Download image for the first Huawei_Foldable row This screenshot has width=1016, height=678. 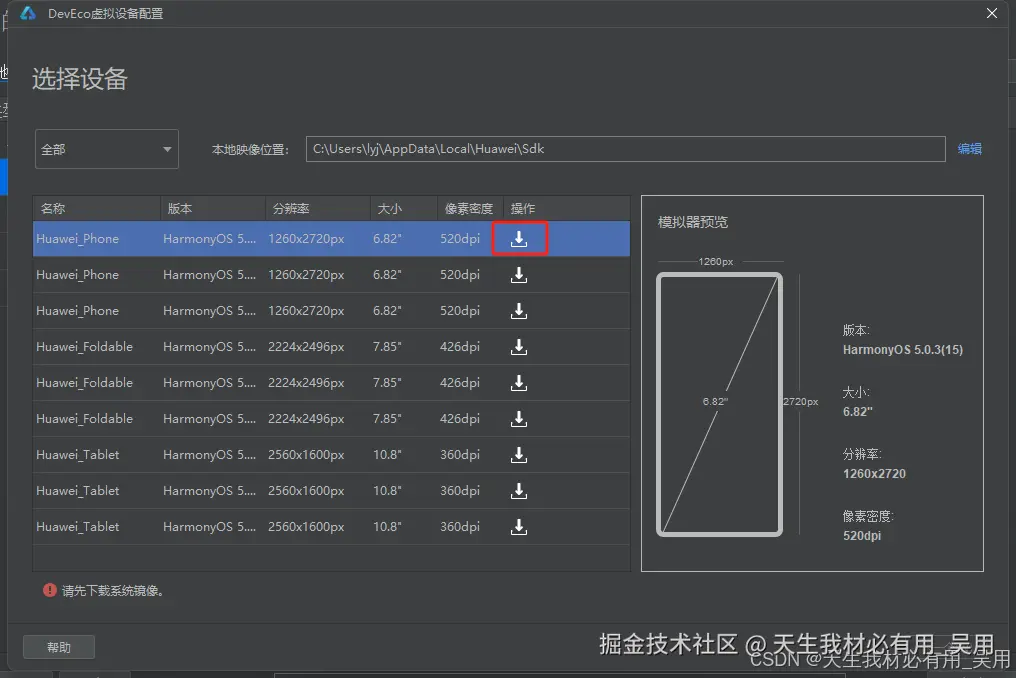pyautogui.click(x=519, y=347)
